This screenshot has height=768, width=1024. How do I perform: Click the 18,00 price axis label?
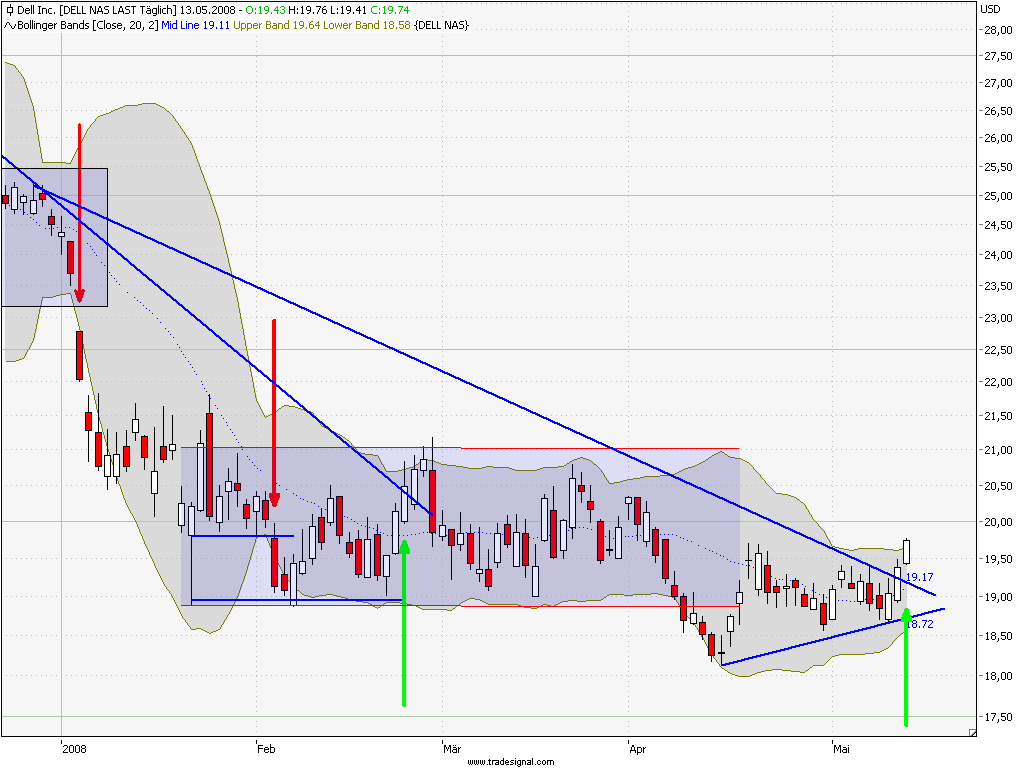click(x=998, y=676)
